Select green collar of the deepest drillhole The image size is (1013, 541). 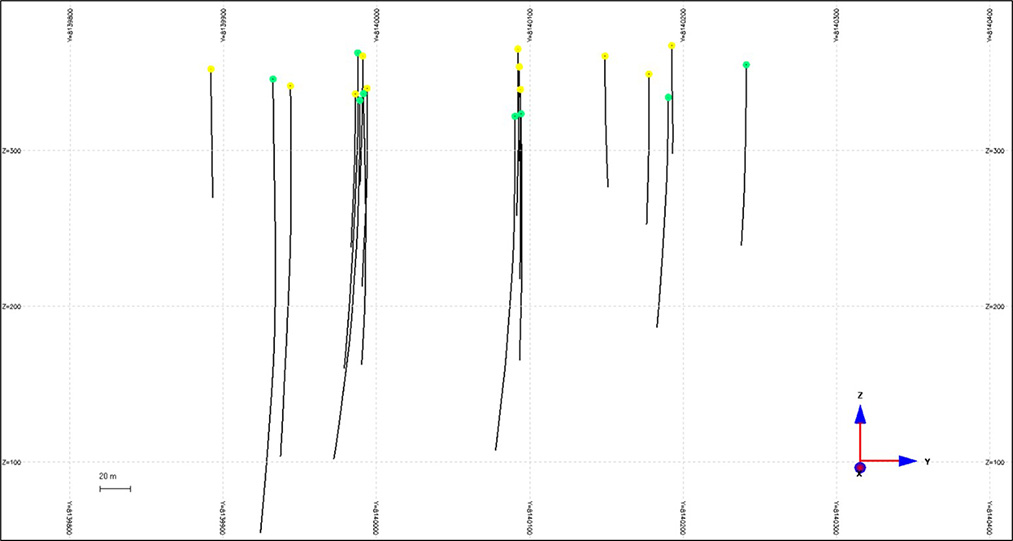pos(273,79)
